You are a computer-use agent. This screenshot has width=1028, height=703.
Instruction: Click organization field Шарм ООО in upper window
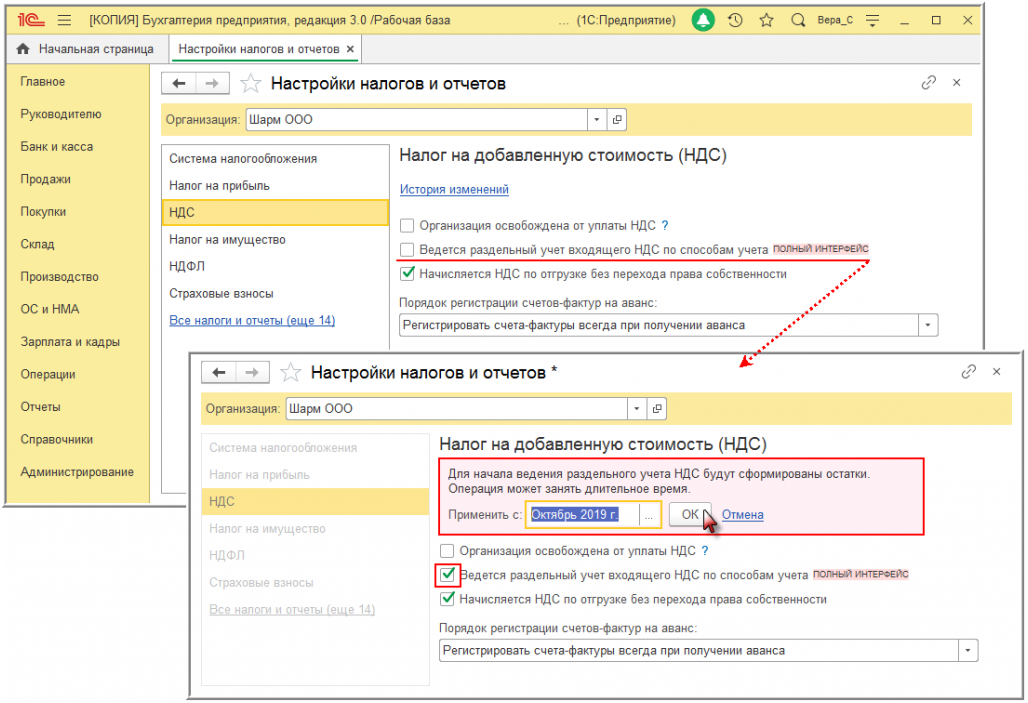417,119
